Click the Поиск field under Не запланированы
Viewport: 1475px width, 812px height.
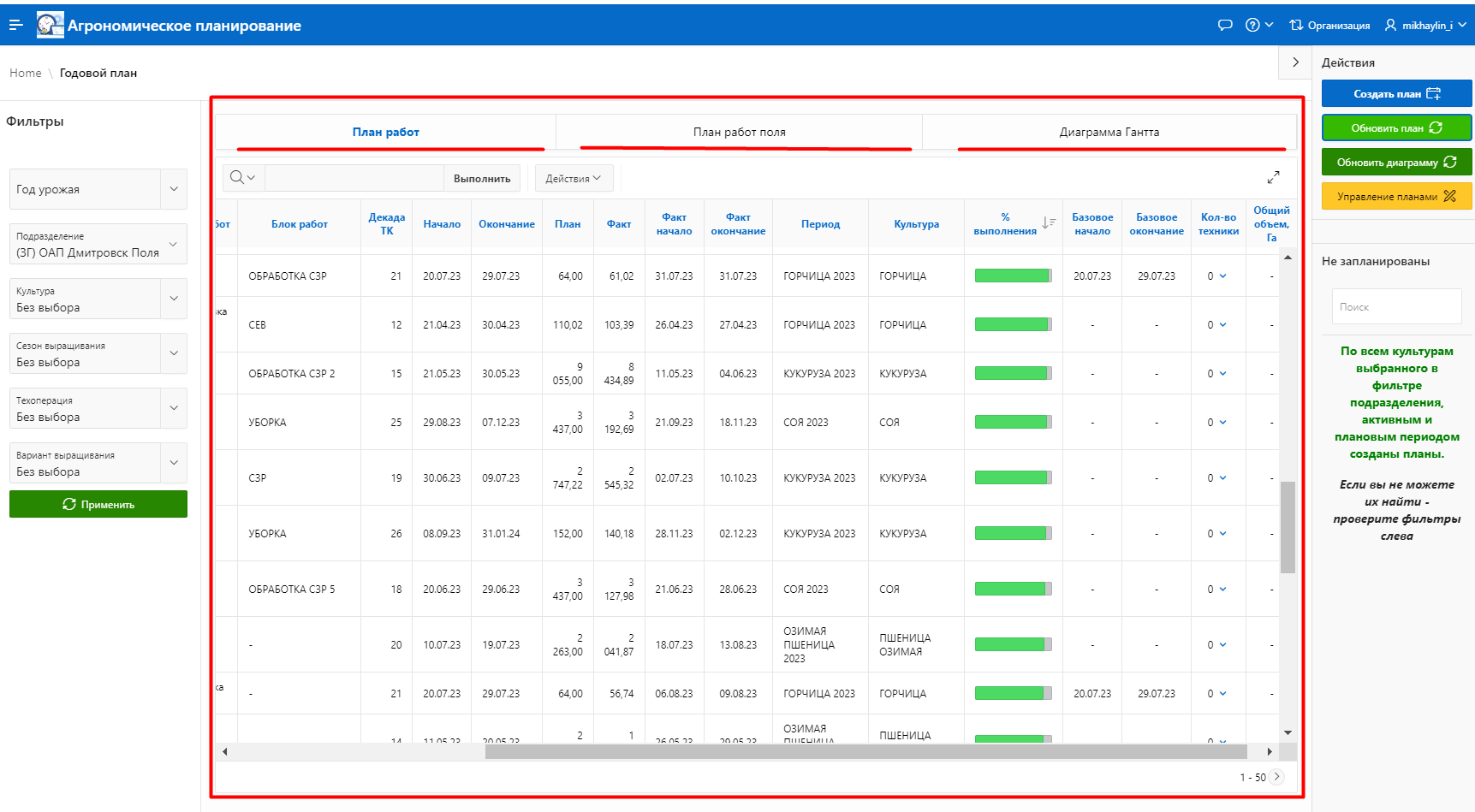1396,307
